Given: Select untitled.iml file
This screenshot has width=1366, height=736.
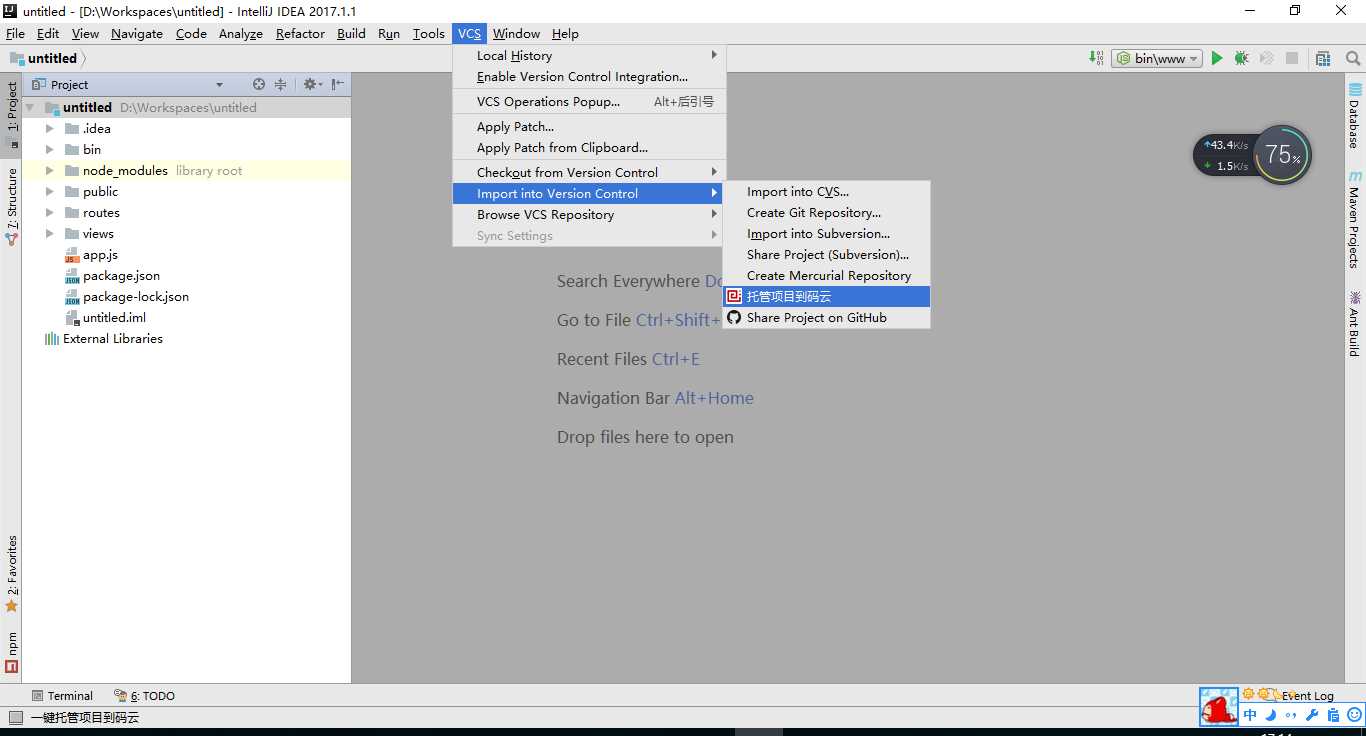Looking at the screenshot, I should click(x=105, y=318).
